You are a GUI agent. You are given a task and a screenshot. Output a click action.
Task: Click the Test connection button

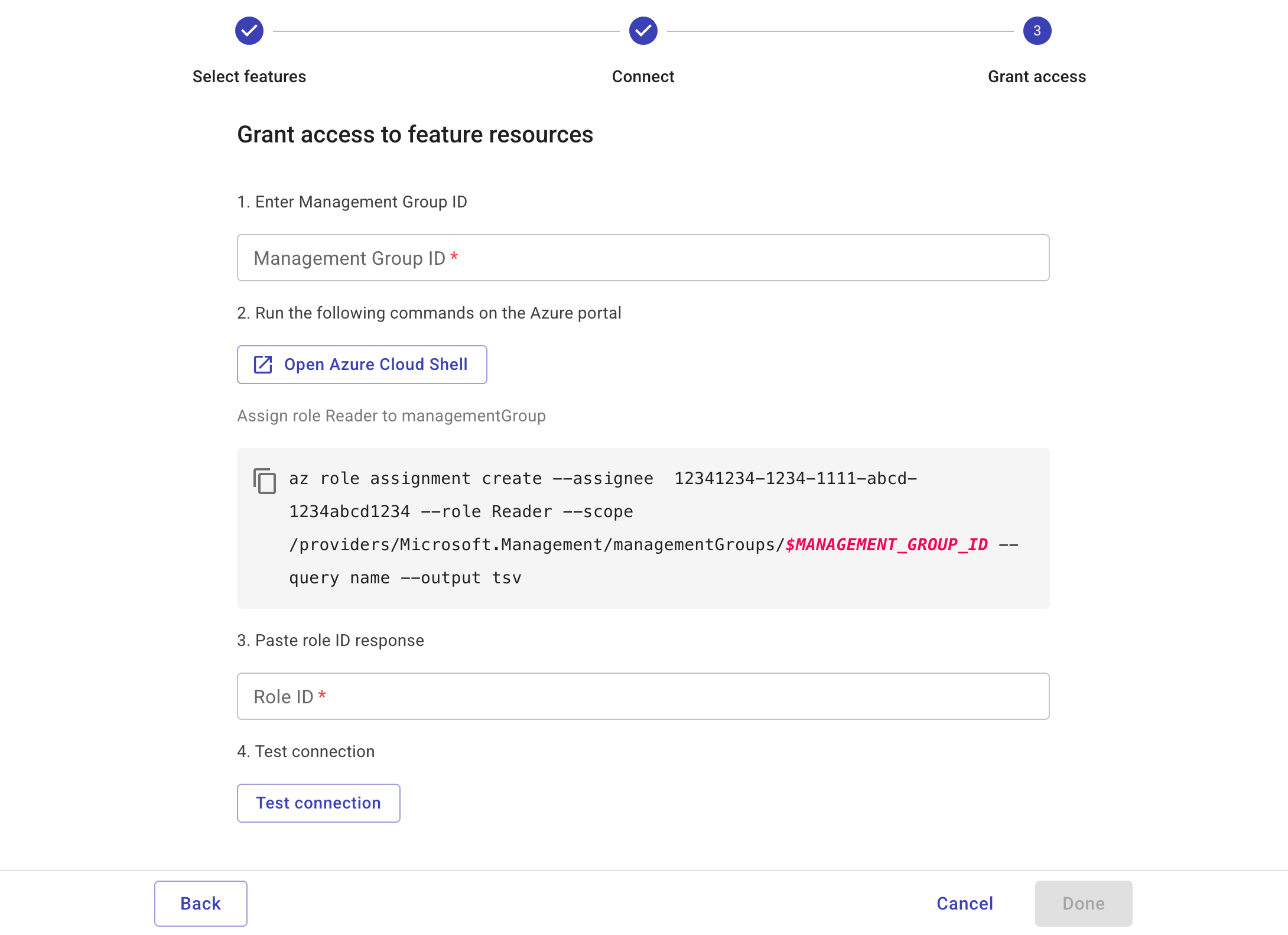pyautogui.click(x=318, y=803)
